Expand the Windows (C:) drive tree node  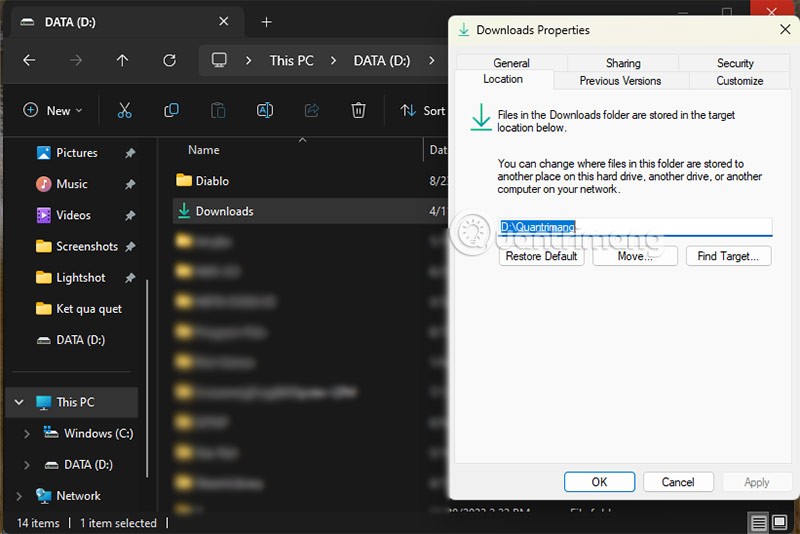pyautogui.click(x=27, y=434)
